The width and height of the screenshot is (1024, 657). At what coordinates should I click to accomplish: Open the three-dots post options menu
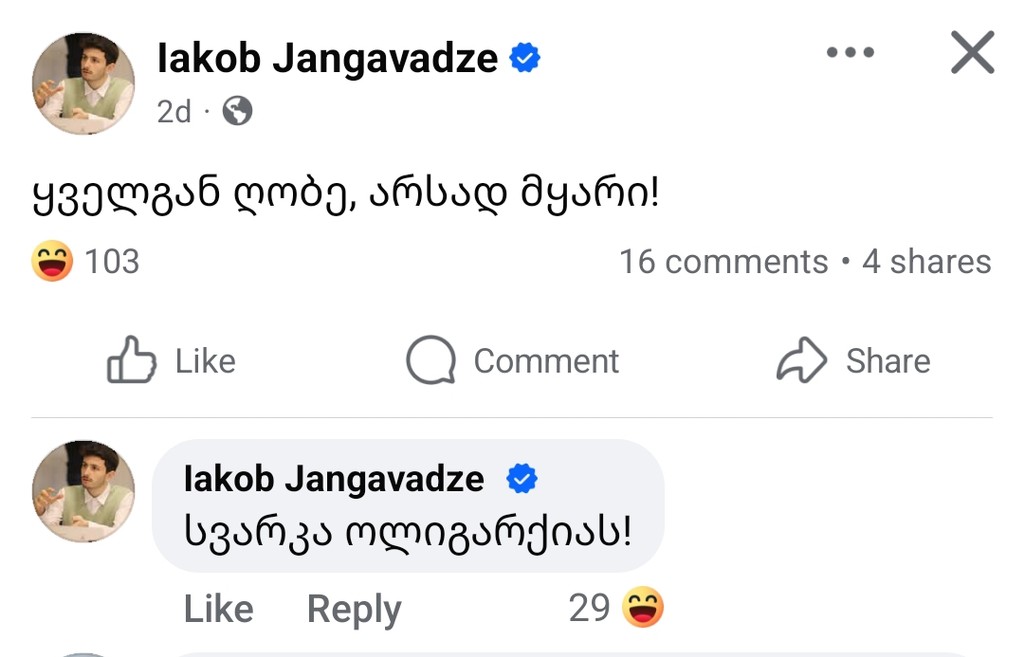pyautogui.click(x=850, y=53)
